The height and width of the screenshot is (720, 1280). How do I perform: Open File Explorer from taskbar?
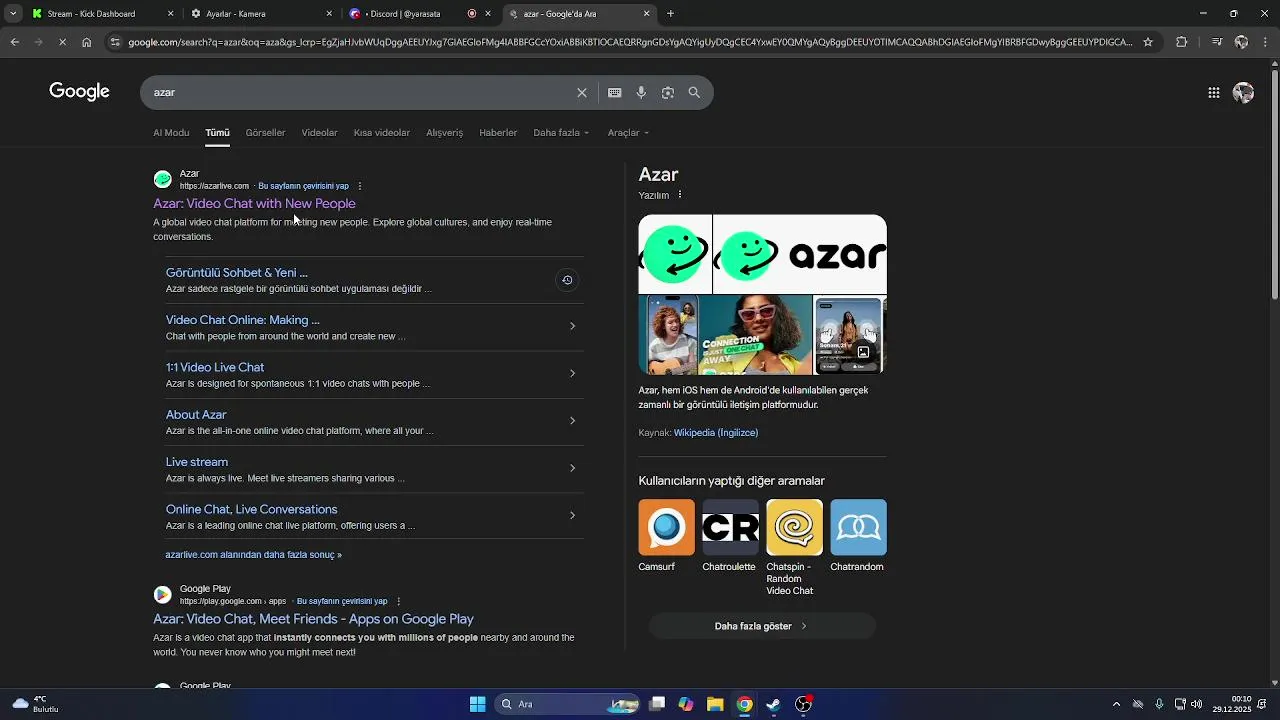pyautogui.click(x=715, y=704)
